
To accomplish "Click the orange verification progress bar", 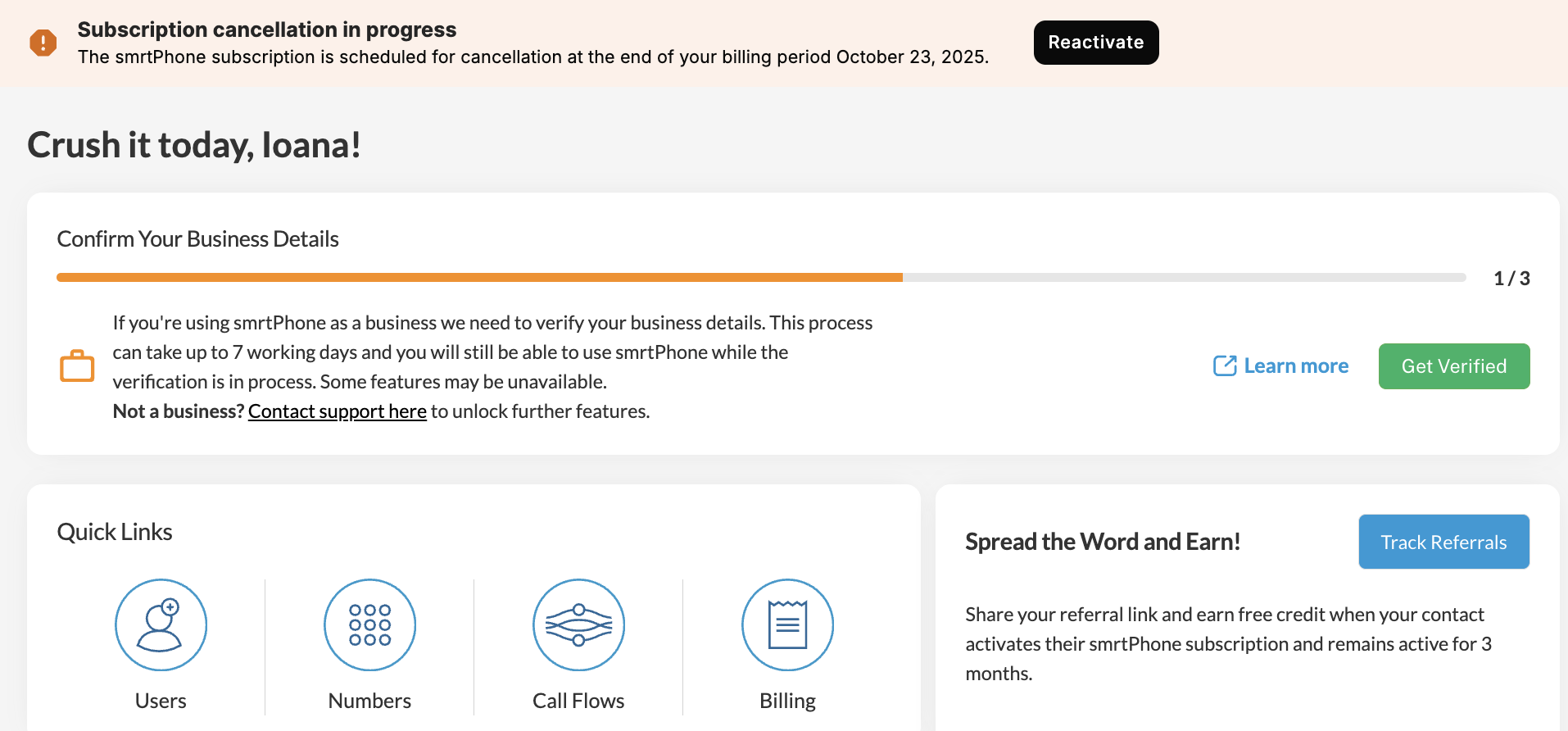I will click(479, 278).
